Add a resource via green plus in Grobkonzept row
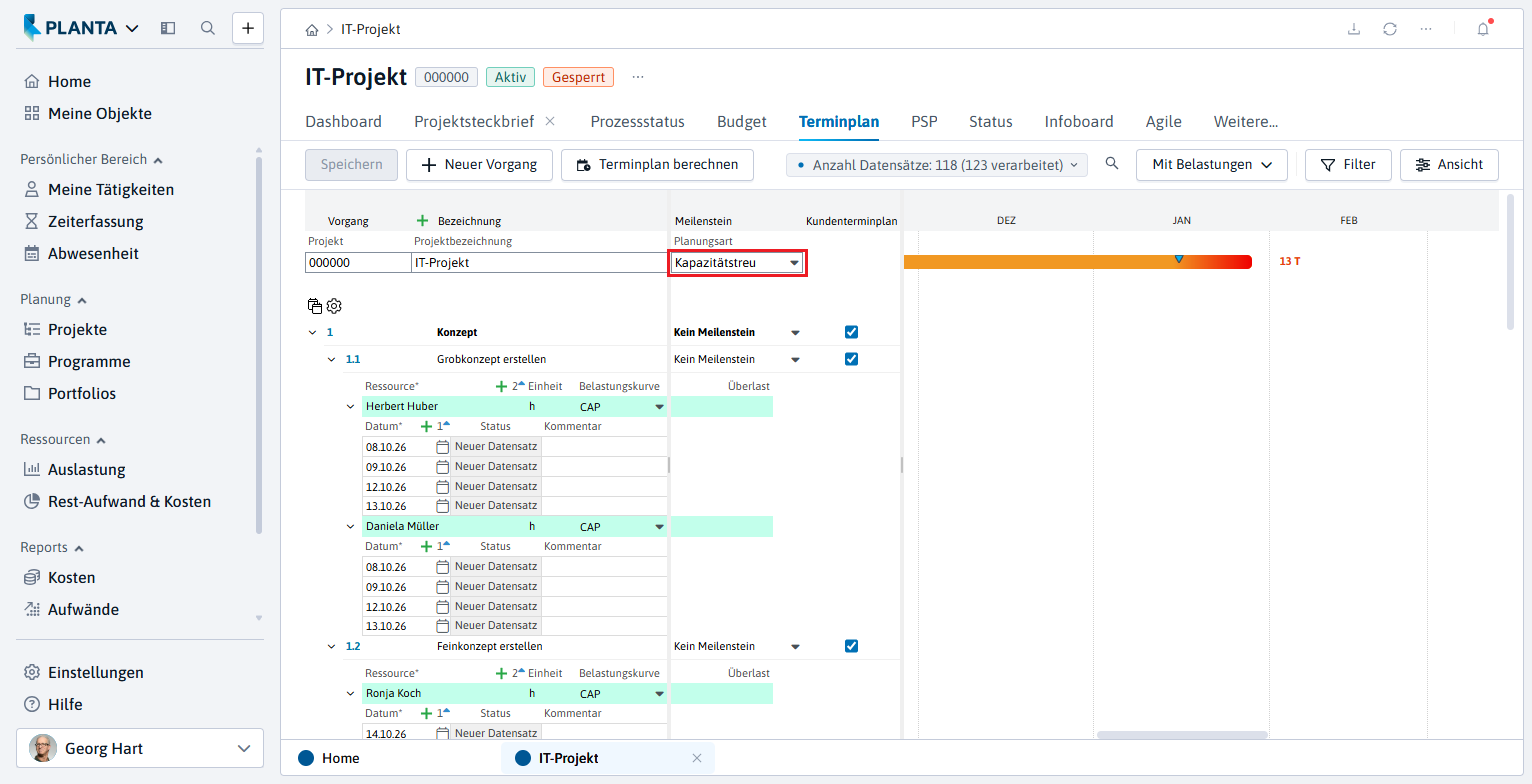The height and width of the screenshot is (784, 1532). click(x=501, y=386)
